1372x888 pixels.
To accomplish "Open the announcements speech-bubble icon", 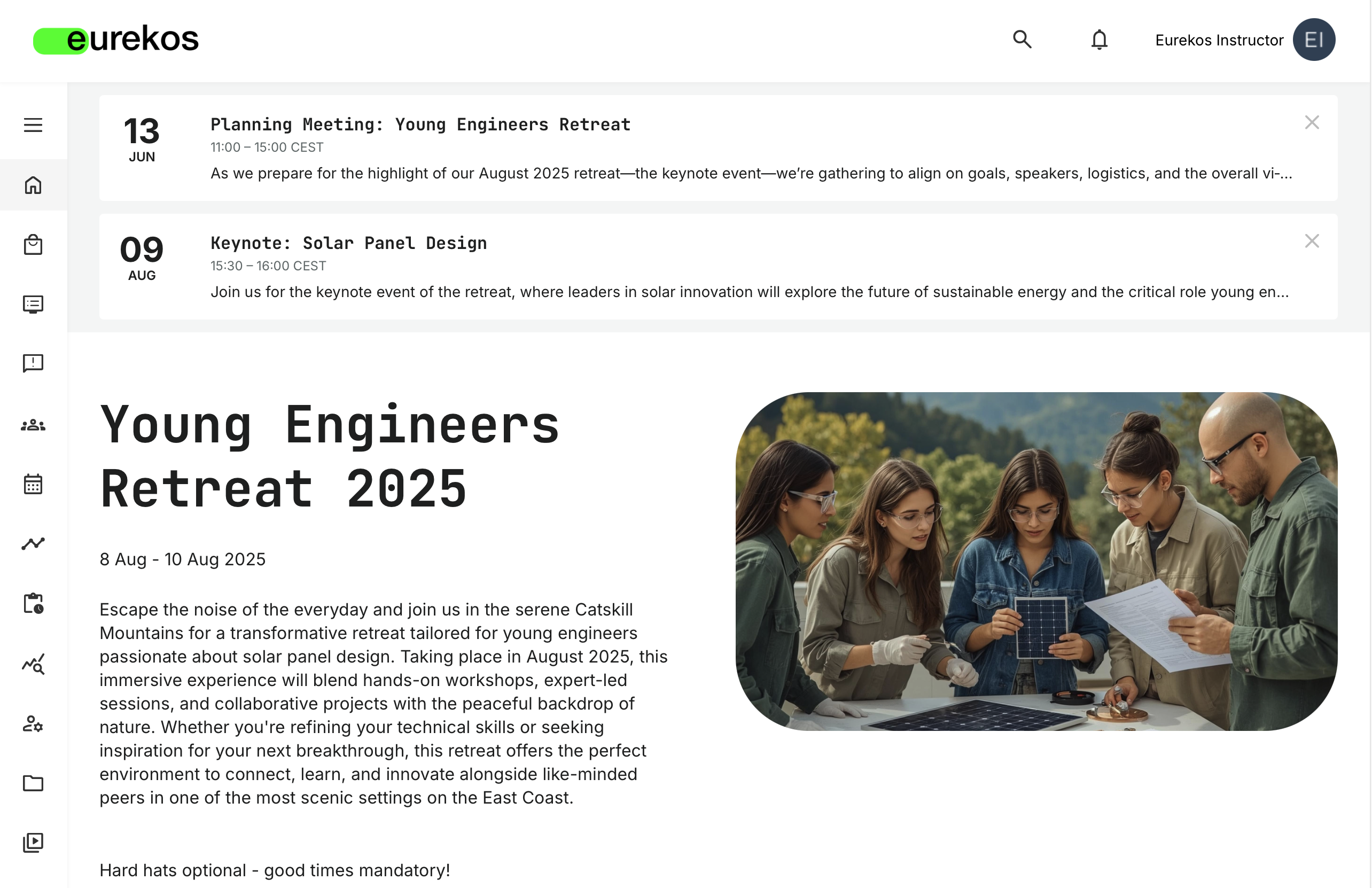I will [33, 363].
